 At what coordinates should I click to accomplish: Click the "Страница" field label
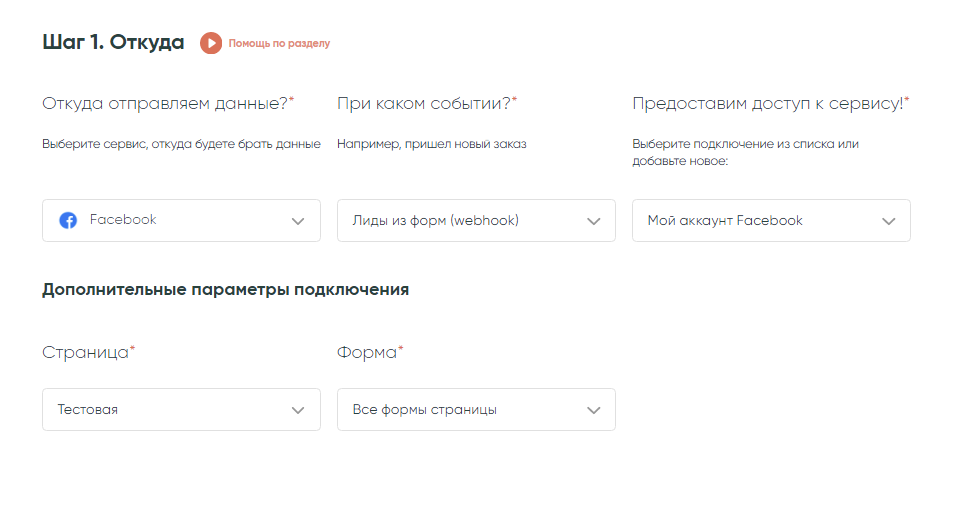click(88, 352)
